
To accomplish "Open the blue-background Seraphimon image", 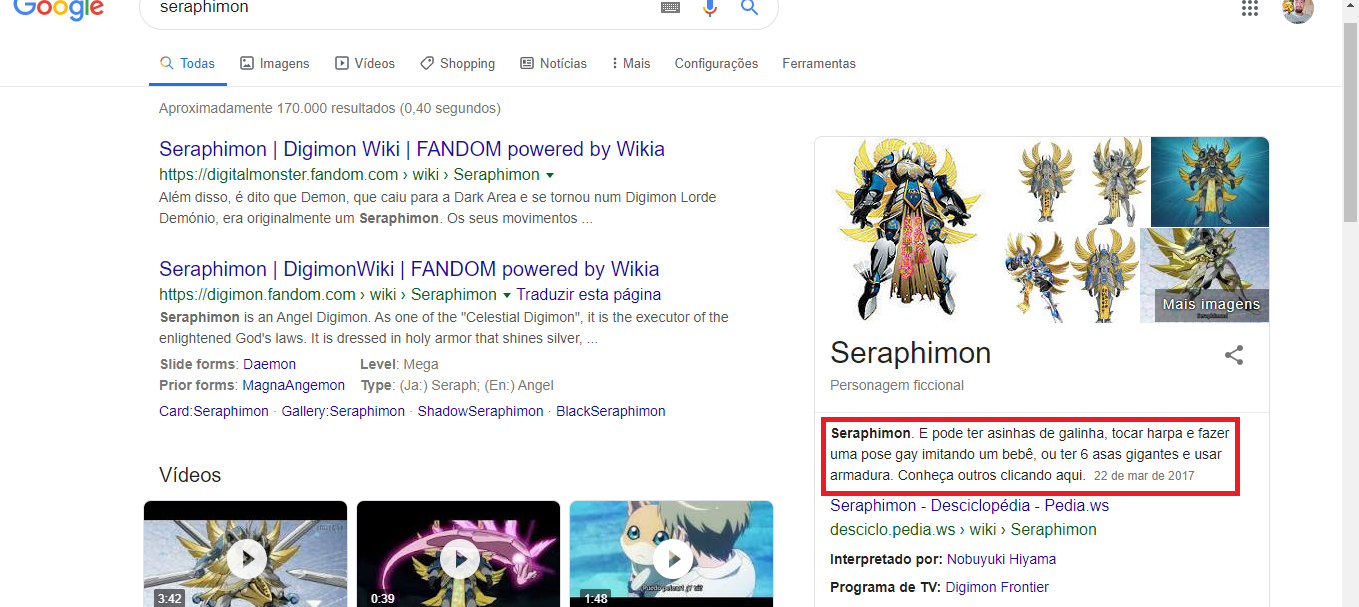I will [1210, 182].
